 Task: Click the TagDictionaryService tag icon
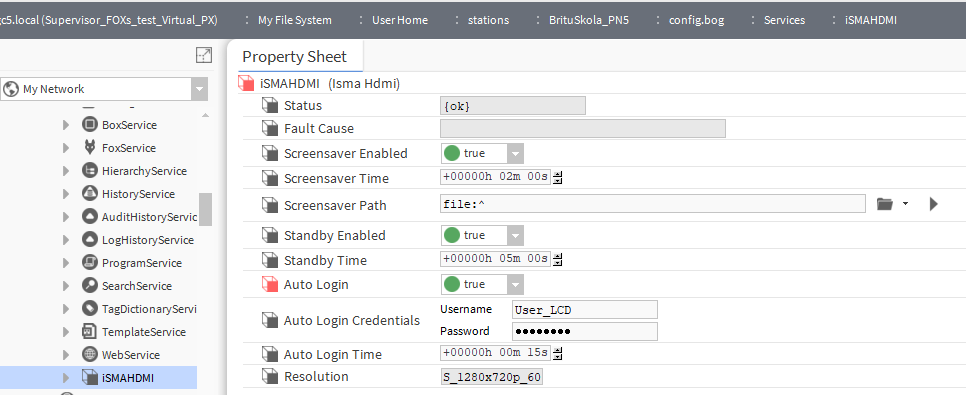[x=90, y=308]
